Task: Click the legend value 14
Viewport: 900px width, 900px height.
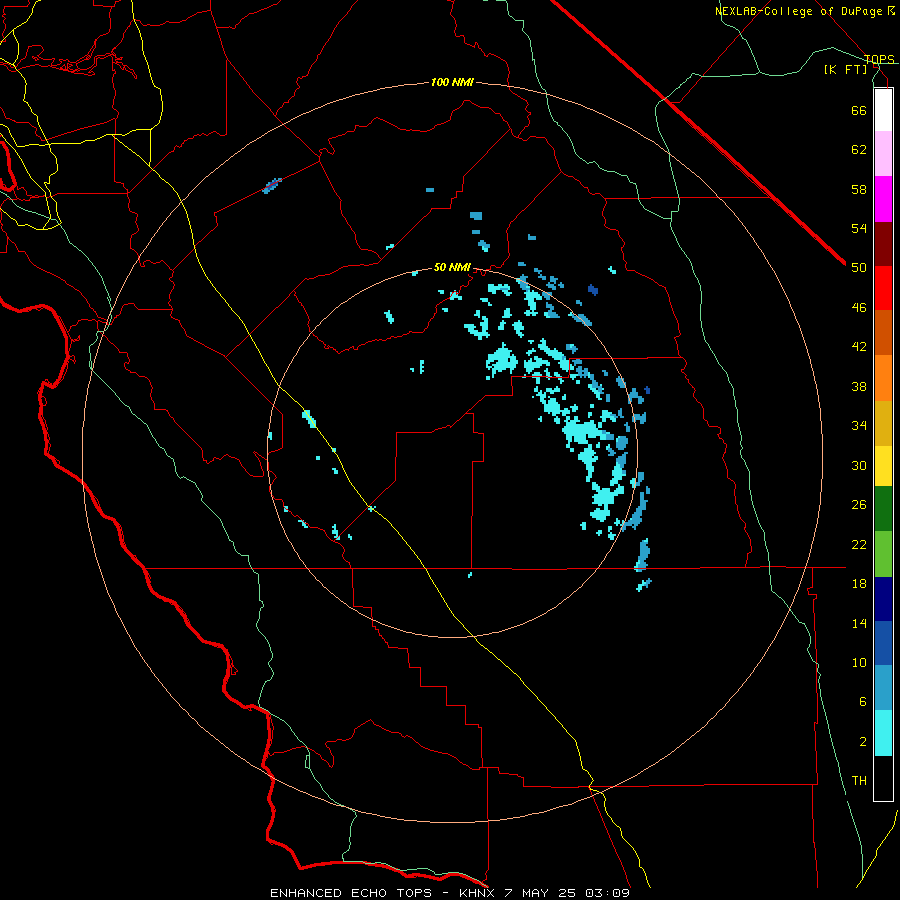Action: tap(859, 623)
